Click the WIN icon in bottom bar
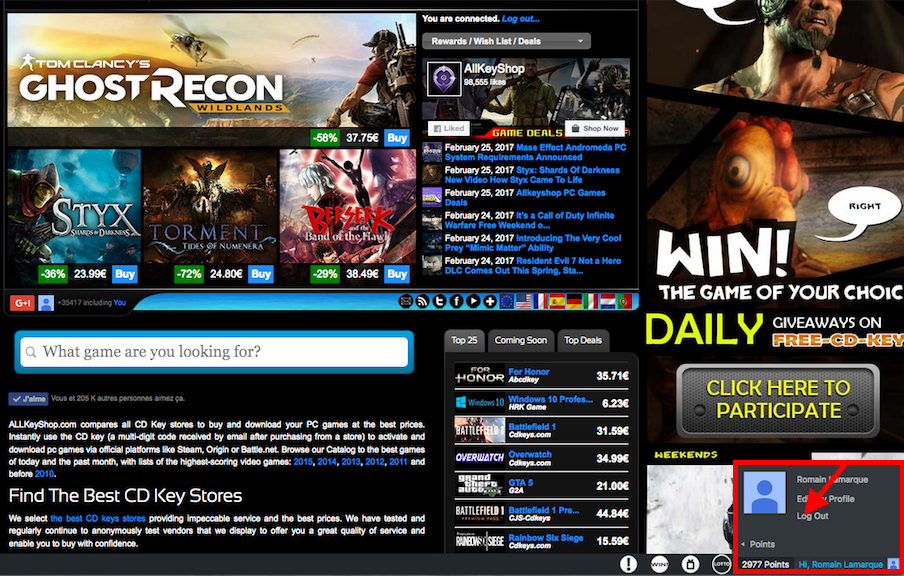 [x=660, y=565]
